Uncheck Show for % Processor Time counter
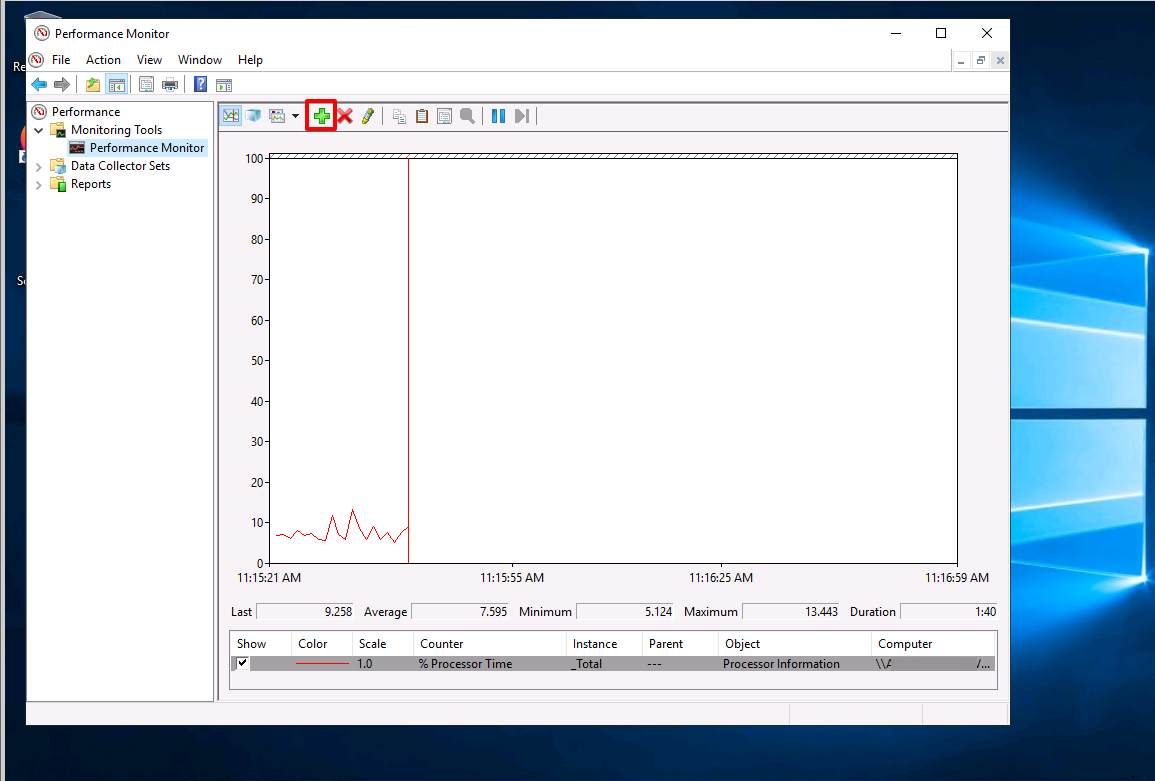The height and width of the screenshot is (781, 1155). click(242, 663)
